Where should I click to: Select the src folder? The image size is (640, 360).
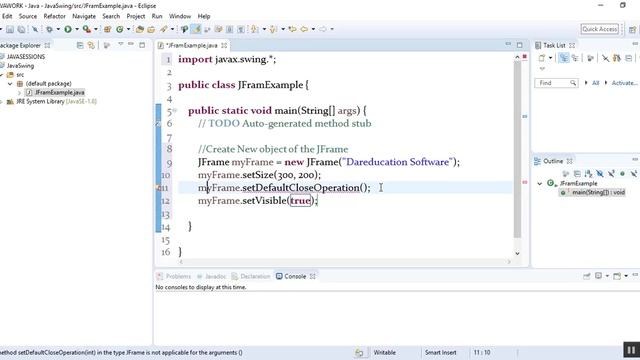tap(20, 75)
